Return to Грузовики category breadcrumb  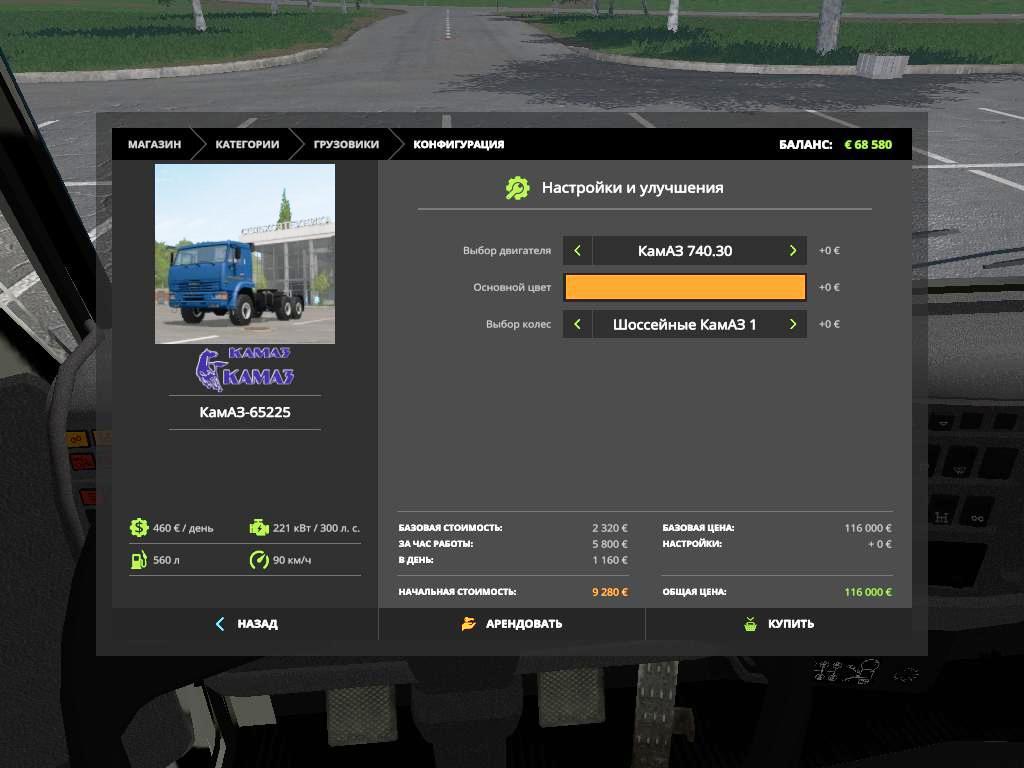click(346, 145)
